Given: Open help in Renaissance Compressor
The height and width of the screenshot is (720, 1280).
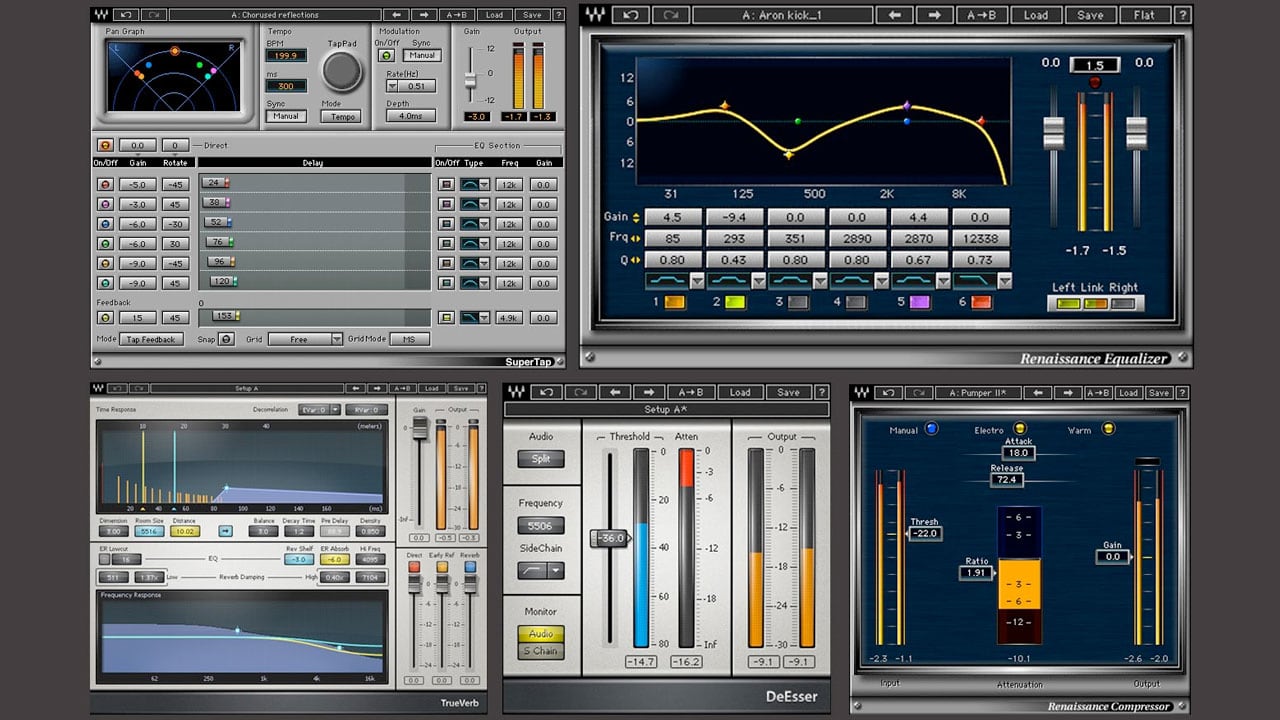Looking at the screenshot, I should click(x=1183, y=393).
